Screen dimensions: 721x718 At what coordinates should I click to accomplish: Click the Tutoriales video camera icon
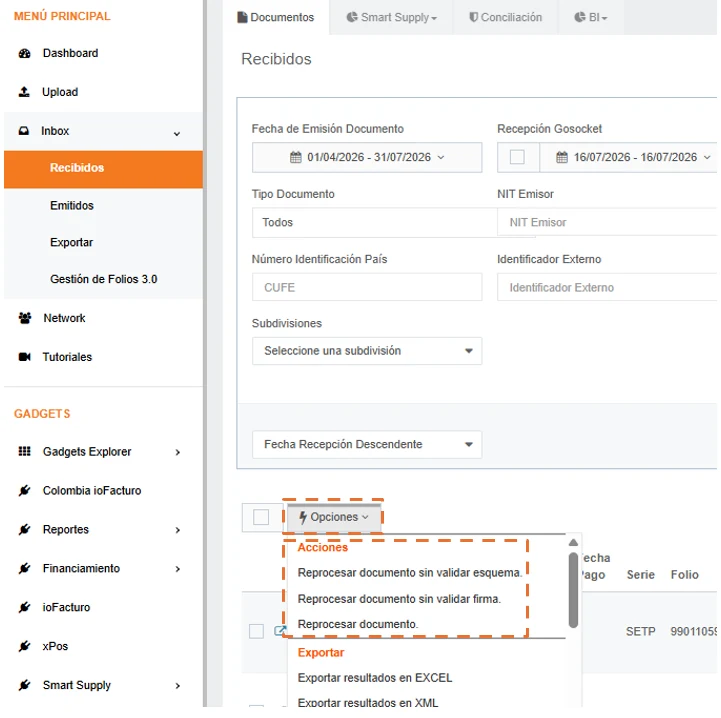[24, 357]
